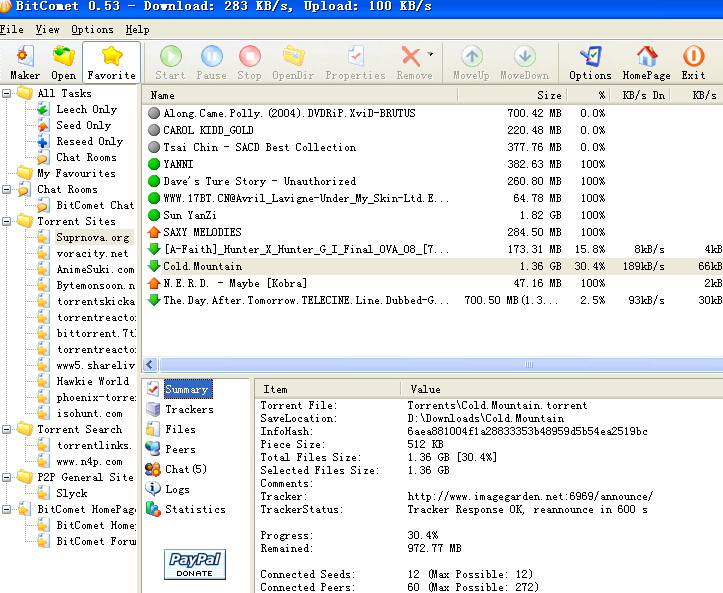
Task: Select the Cold.Mountain download task
Action: 433,267
